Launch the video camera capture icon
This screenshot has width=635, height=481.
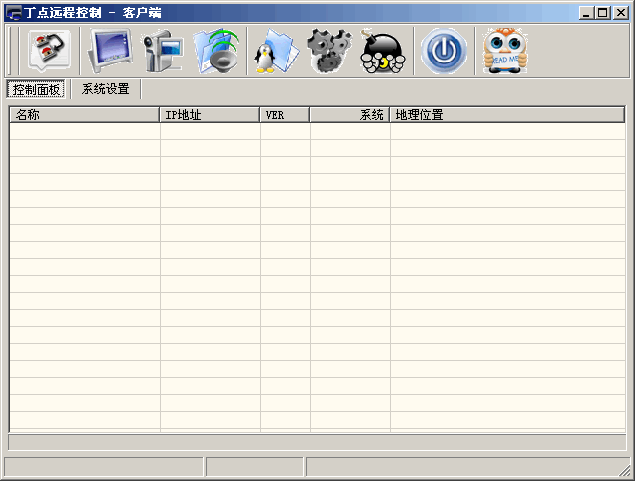tap(163, 51)
